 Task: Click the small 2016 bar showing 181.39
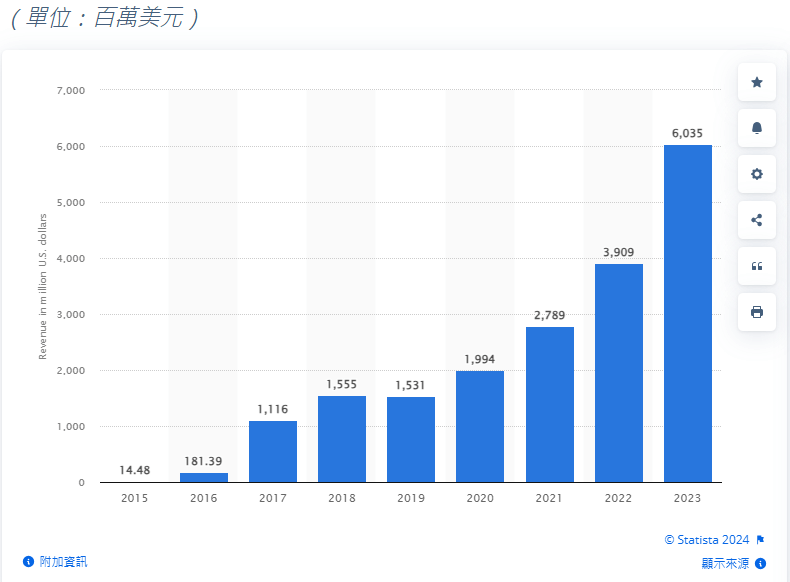point(204,478)
